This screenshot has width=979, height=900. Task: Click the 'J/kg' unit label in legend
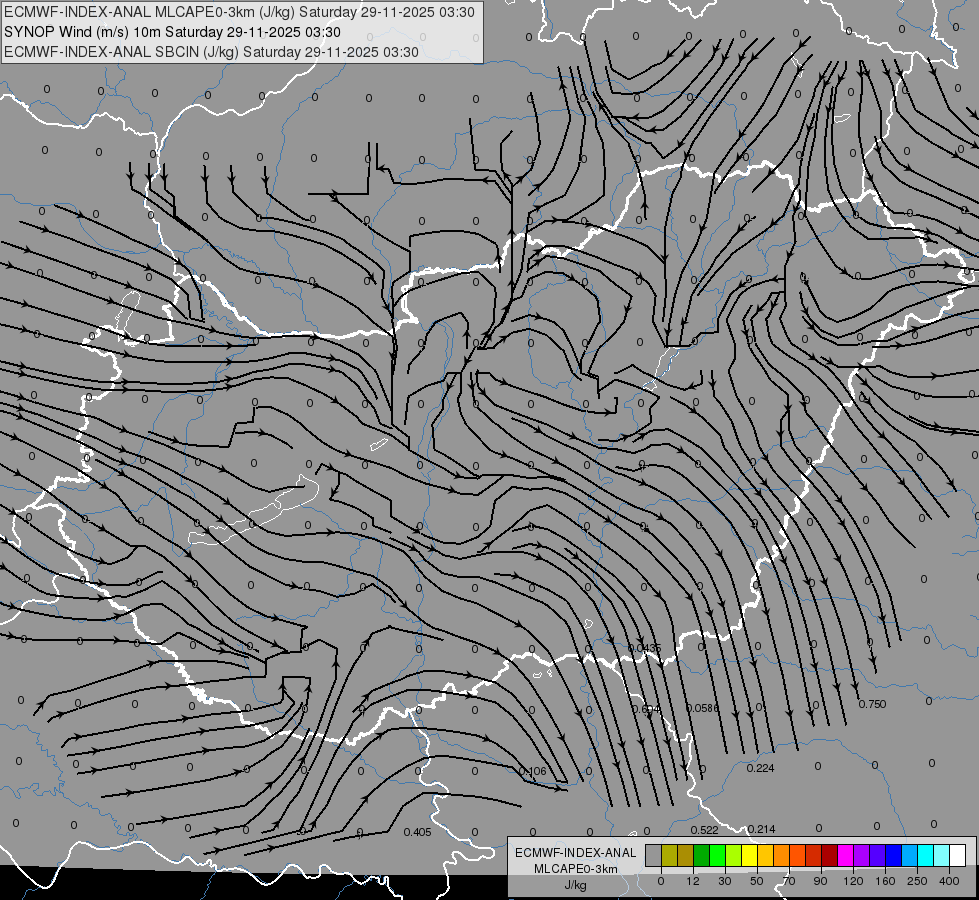pos(576,885)
